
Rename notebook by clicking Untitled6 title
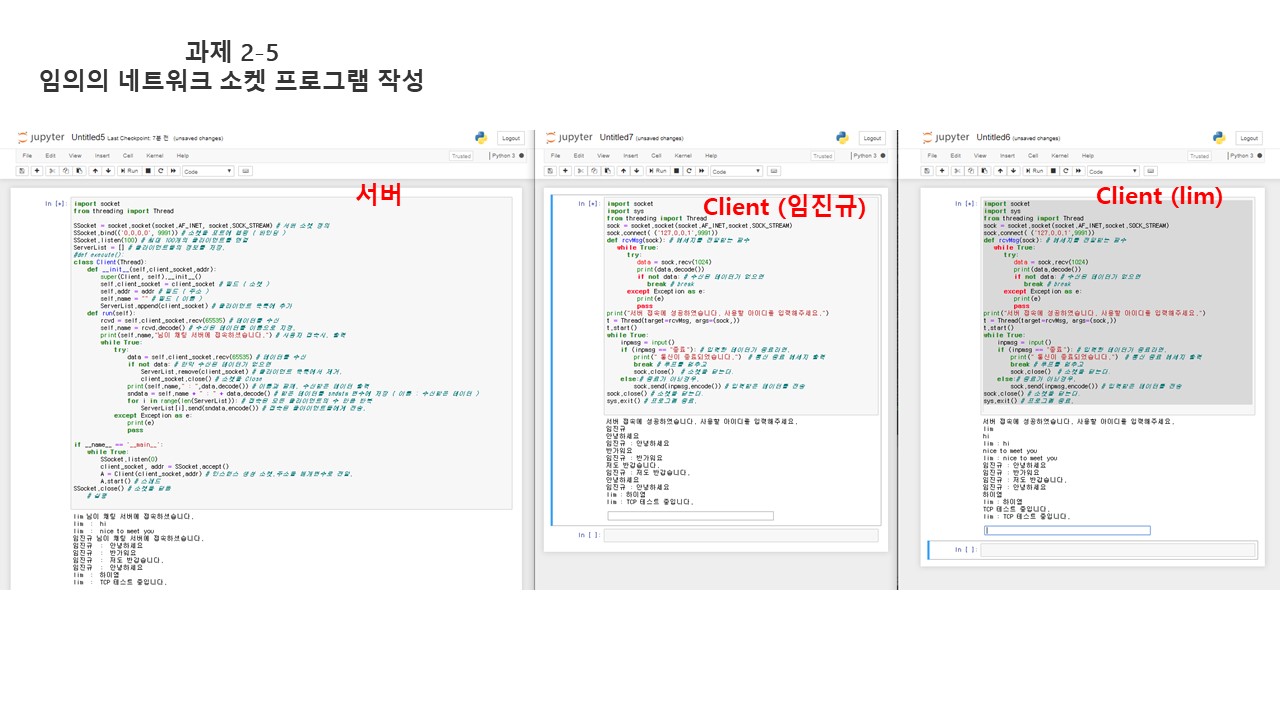point(993,138)
